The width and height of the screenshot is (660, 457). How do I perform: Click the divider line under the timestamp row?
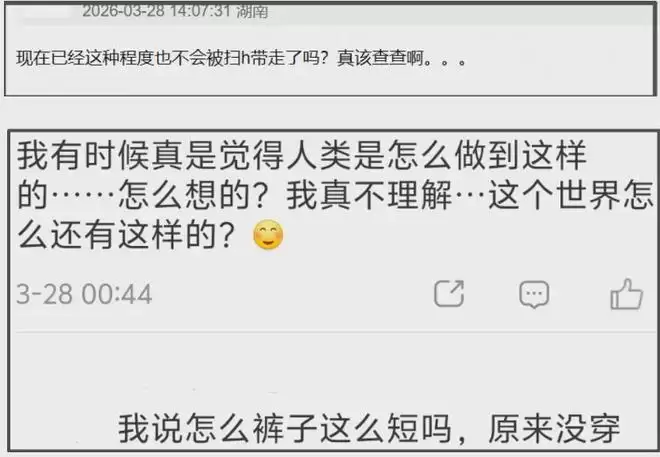click(335, 332)
